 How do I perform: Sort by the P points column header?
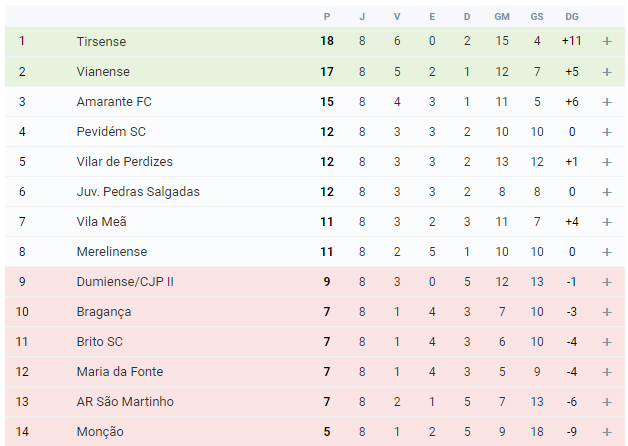[327, 16]
